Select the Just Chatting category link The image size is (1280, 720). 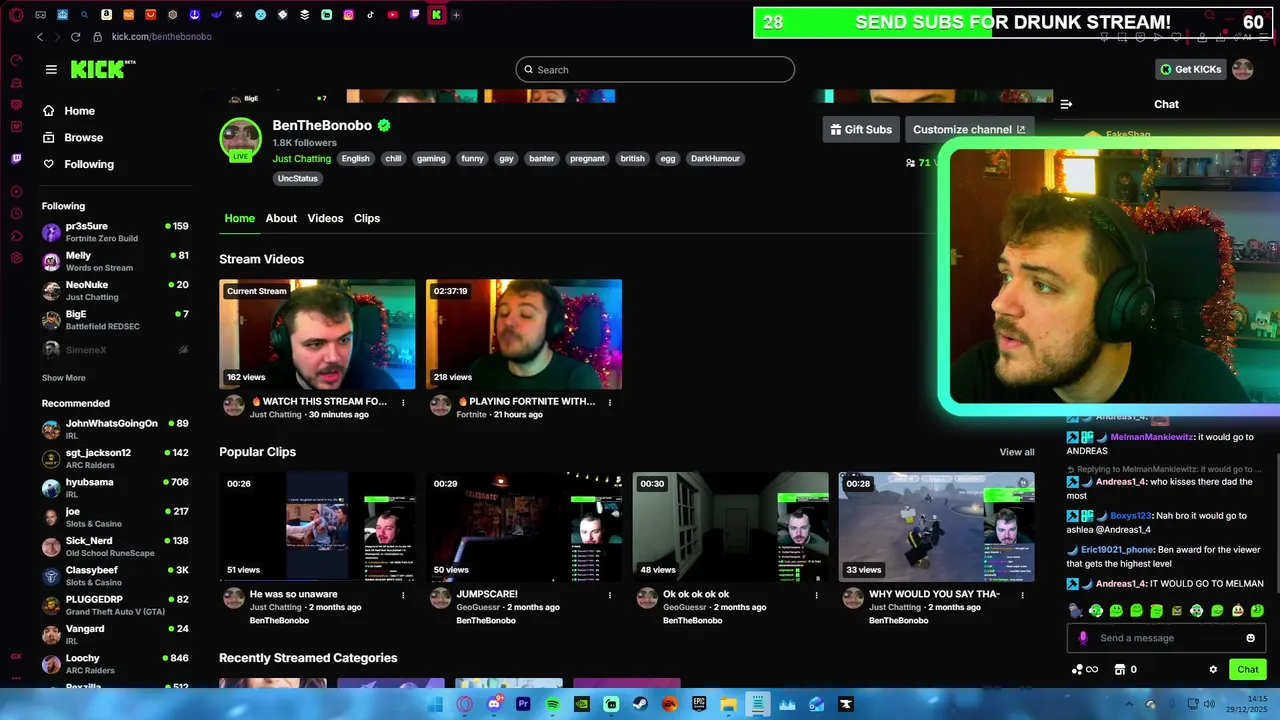click(x=302, y=158)
